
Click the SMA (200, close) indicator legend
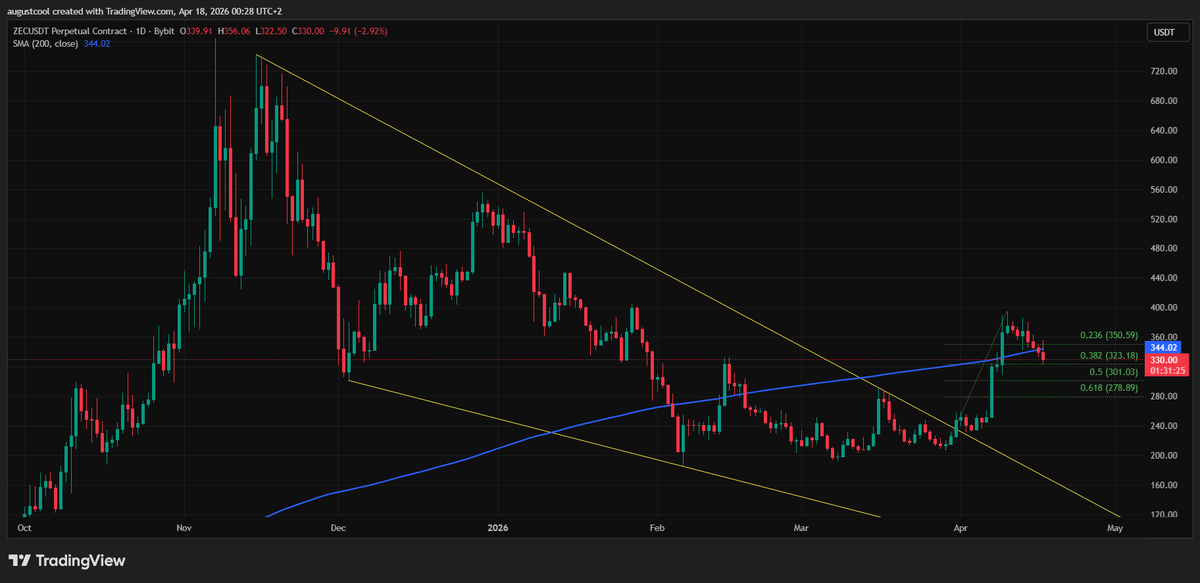point(44,45)
